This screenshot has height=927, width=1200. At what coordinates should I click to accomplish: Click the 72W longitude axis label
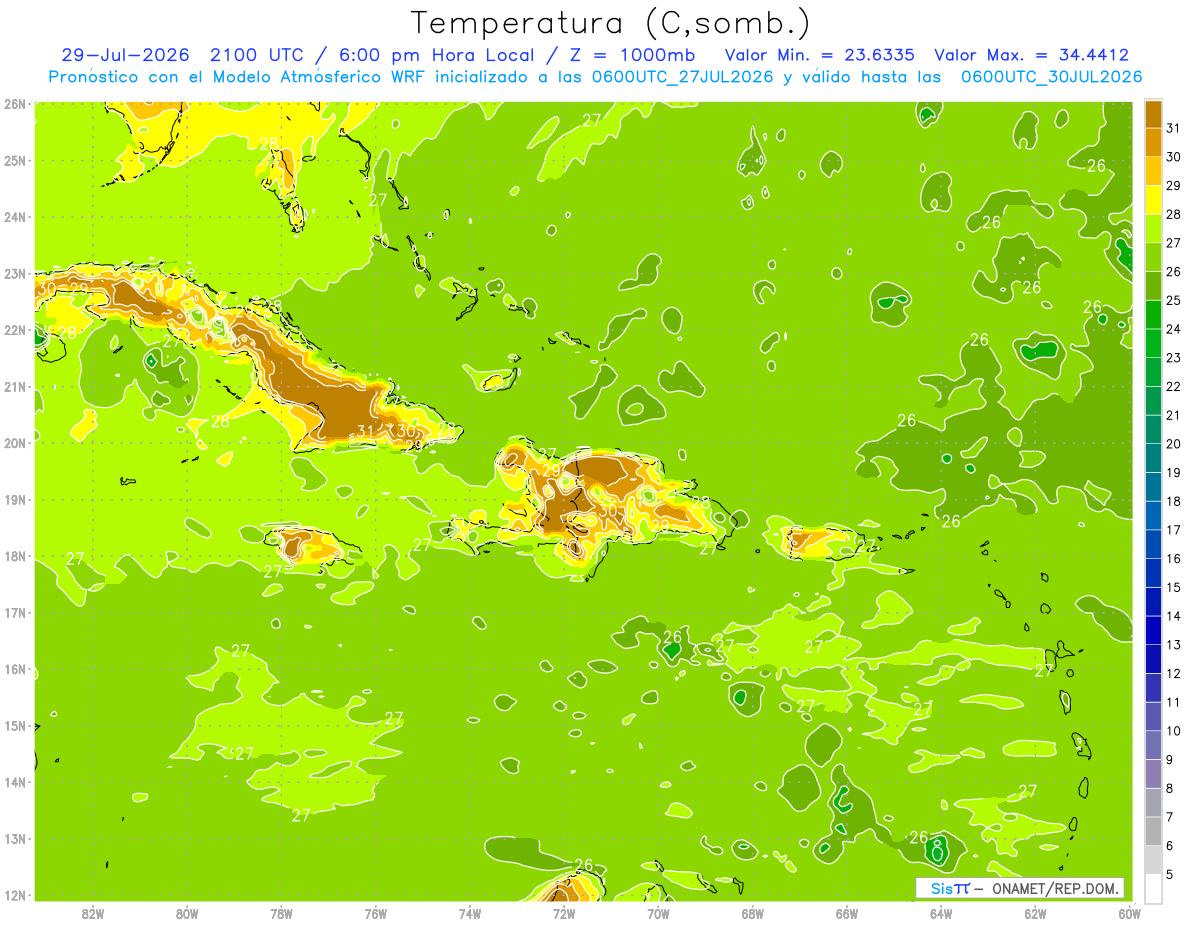[x=564, y=913]
